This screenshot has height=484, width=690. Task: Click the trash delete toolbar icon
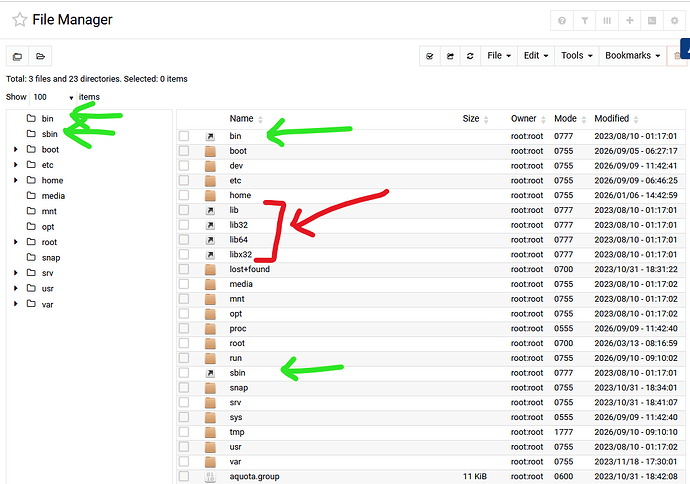[x=676, y=56]
